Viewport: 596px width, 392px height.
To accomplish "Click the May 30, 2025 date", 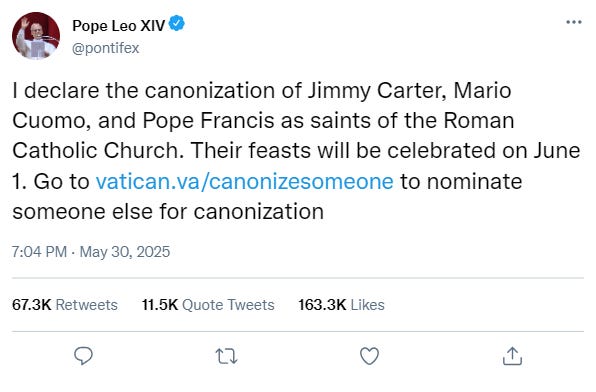I will [125, 252].
